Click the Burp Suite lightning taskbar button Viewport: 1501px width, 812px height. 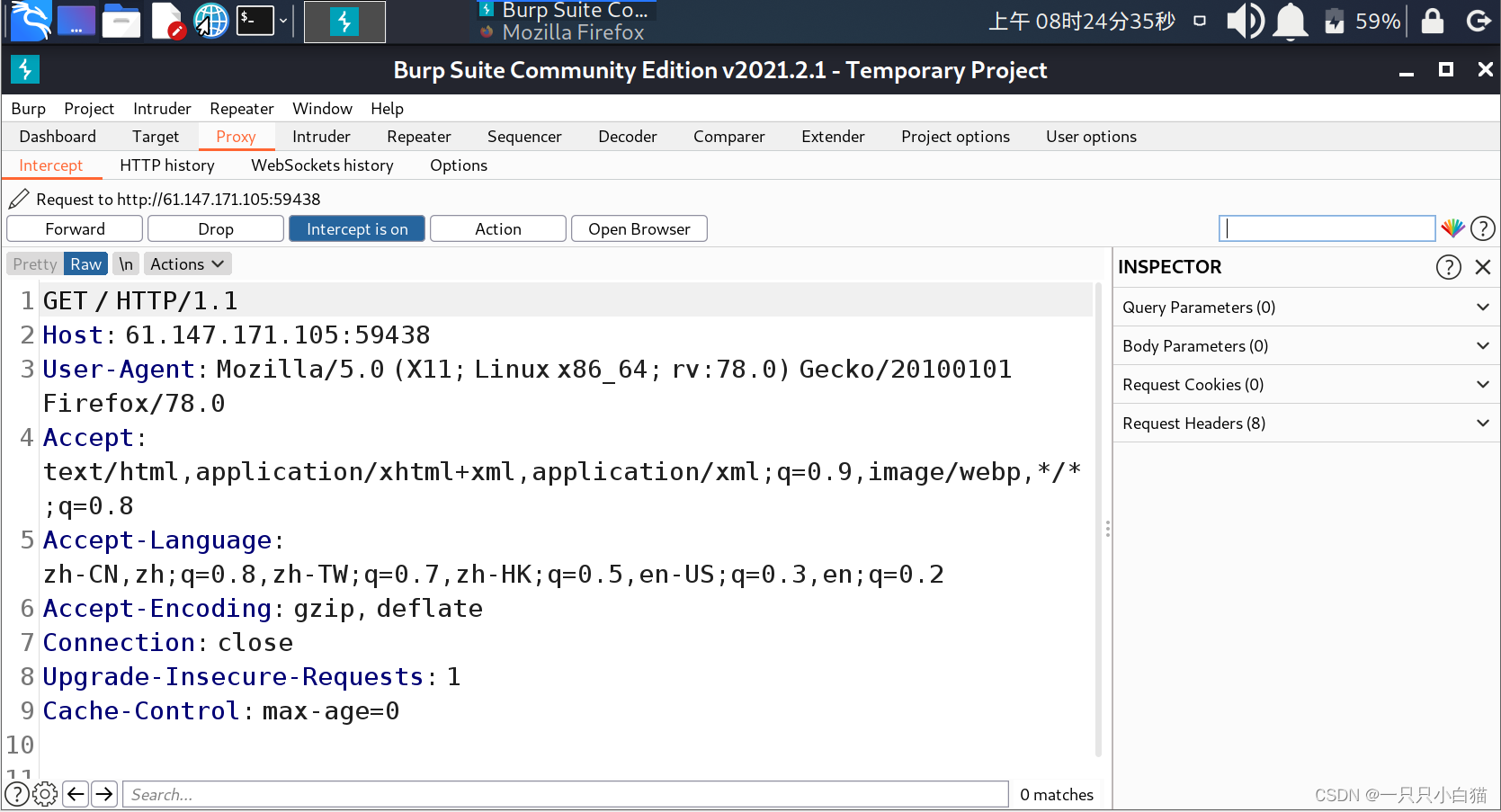coord(344,22)
